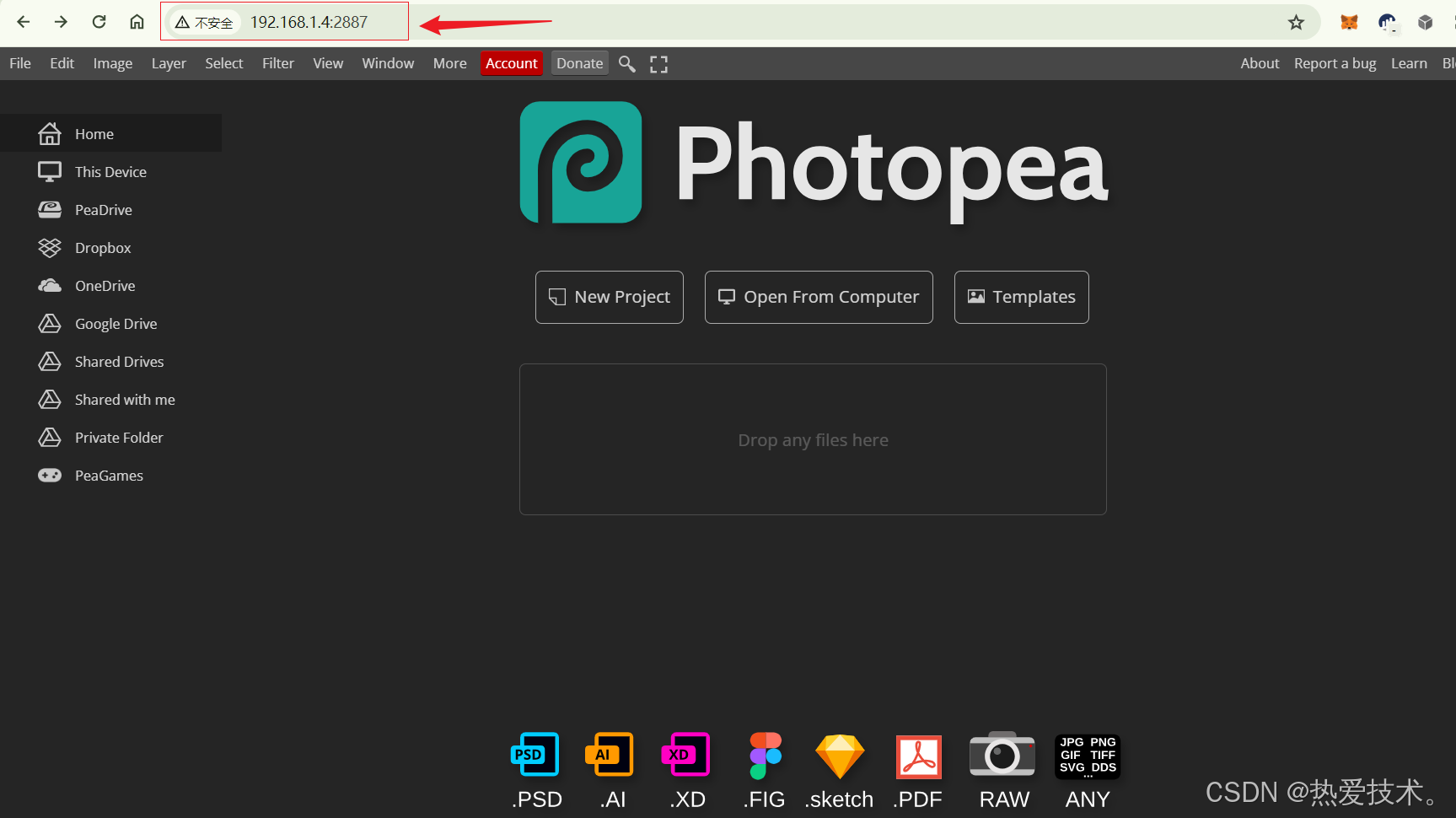Open the Image menu
The image size is (1456, 818).
click(x=113, y=63)
